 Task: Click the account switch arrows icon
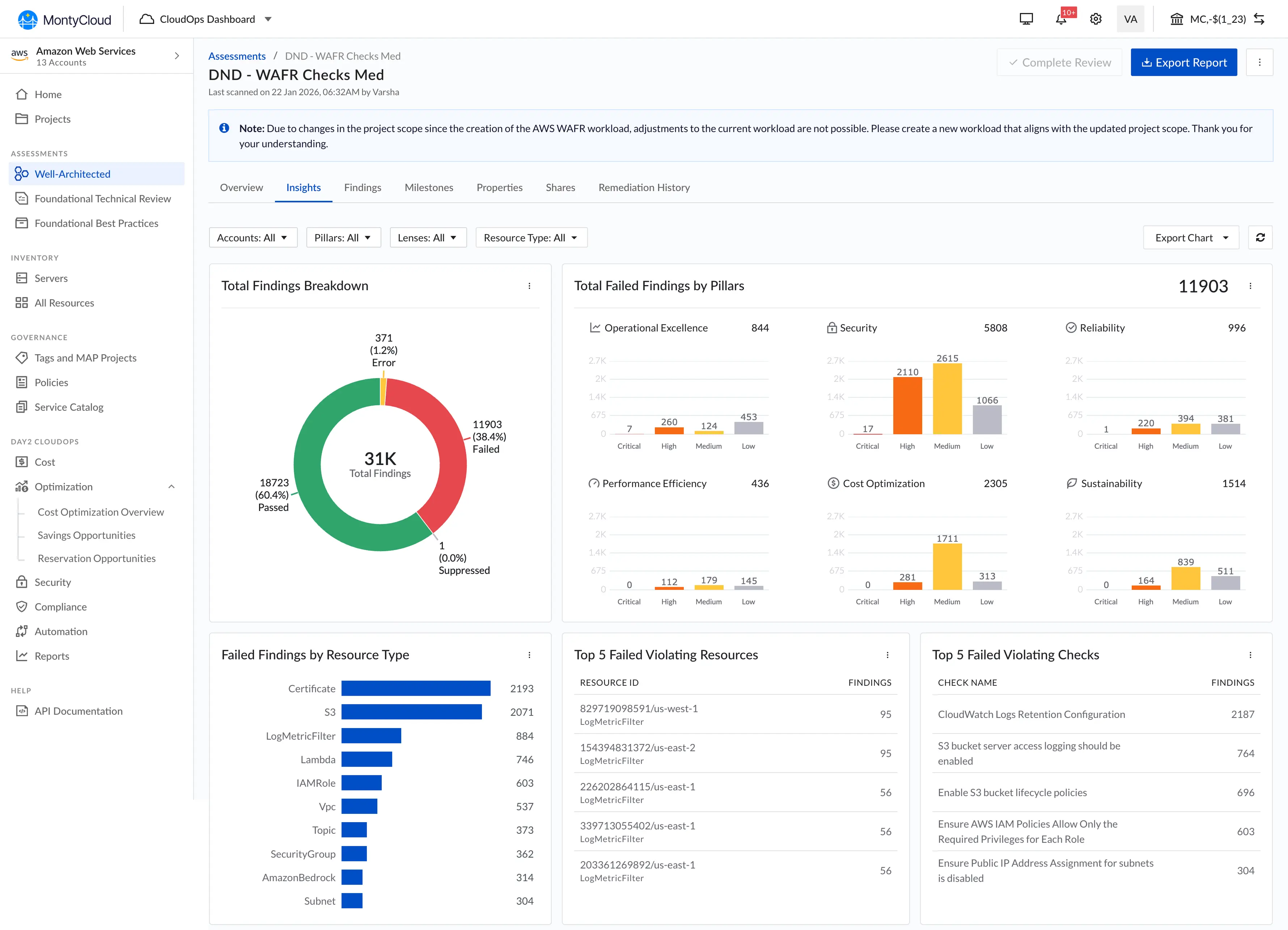[1260, 19]
